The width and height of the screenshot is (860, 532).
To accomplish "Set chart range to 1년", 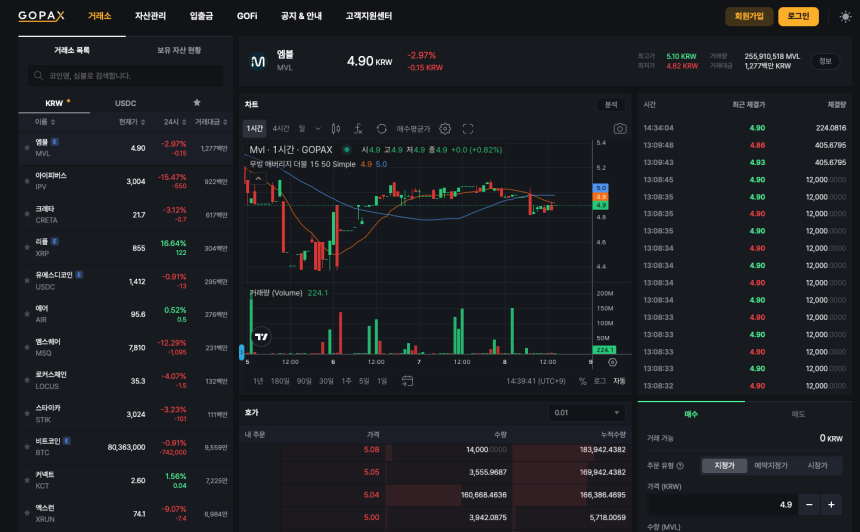I will click(258, 381).
